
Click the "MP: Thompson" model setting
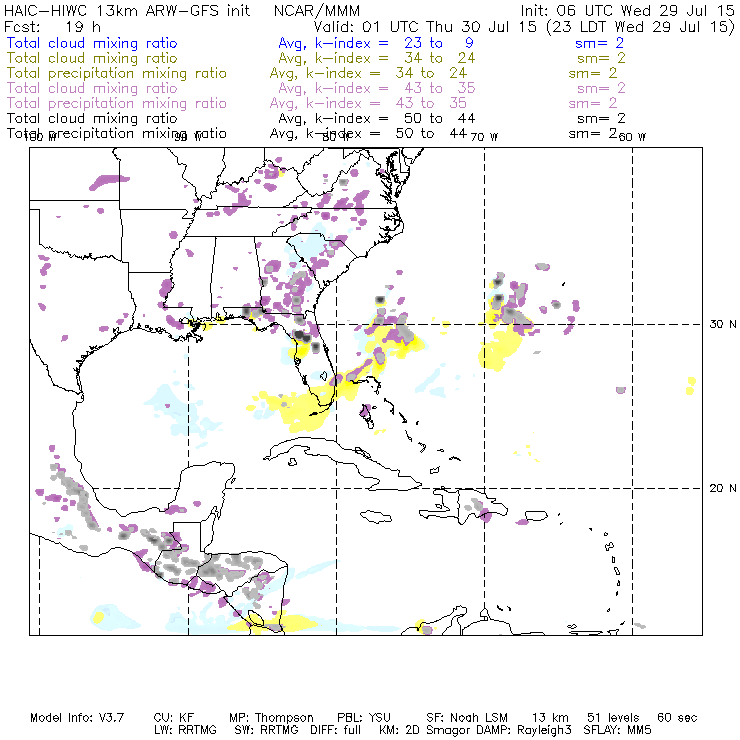pos(271,718)
